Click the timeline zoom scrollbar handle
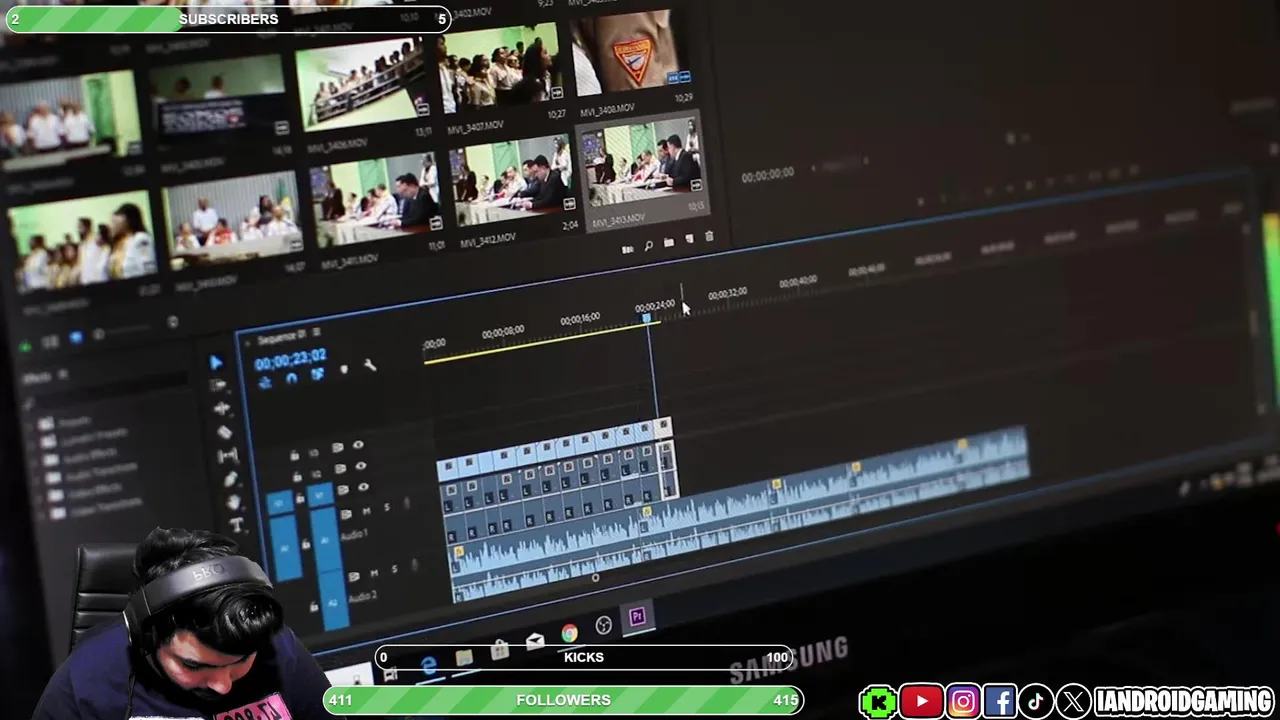This screenshot has width=1280, height=720. coord(596,577)
